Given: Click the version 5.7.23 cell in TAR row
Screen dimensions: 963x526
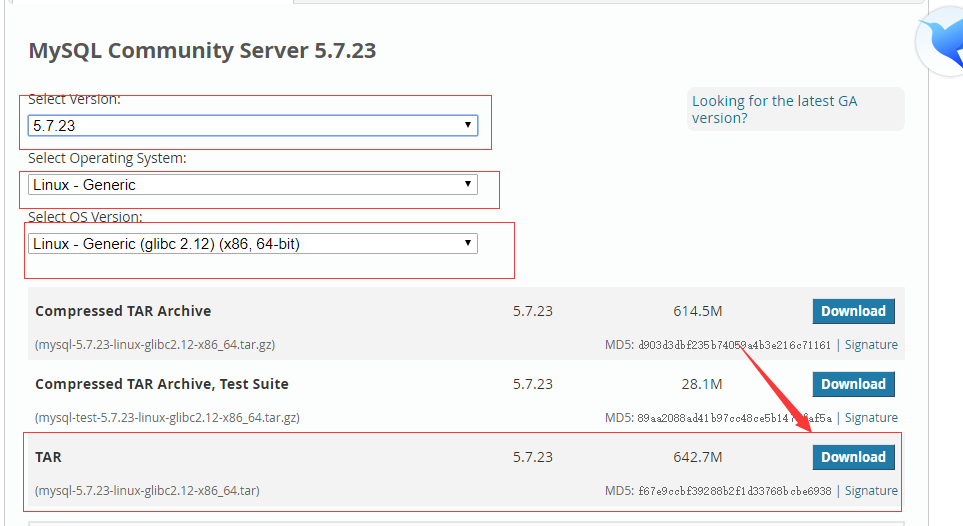Looking at the screenshot, I should [x=532, y=457].
